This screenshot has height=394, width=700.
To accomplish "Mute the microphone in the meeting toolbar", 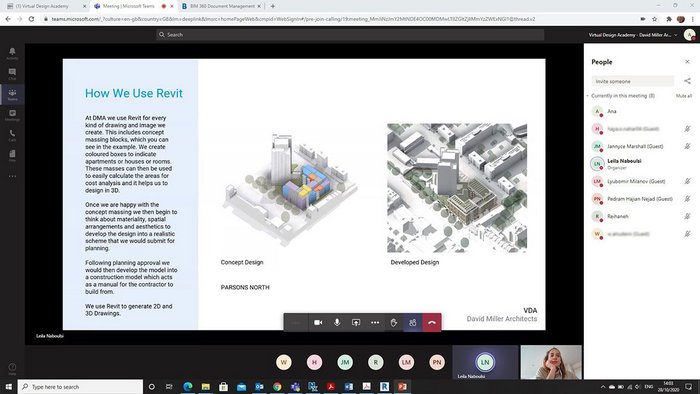I will (x=337, y=323).
